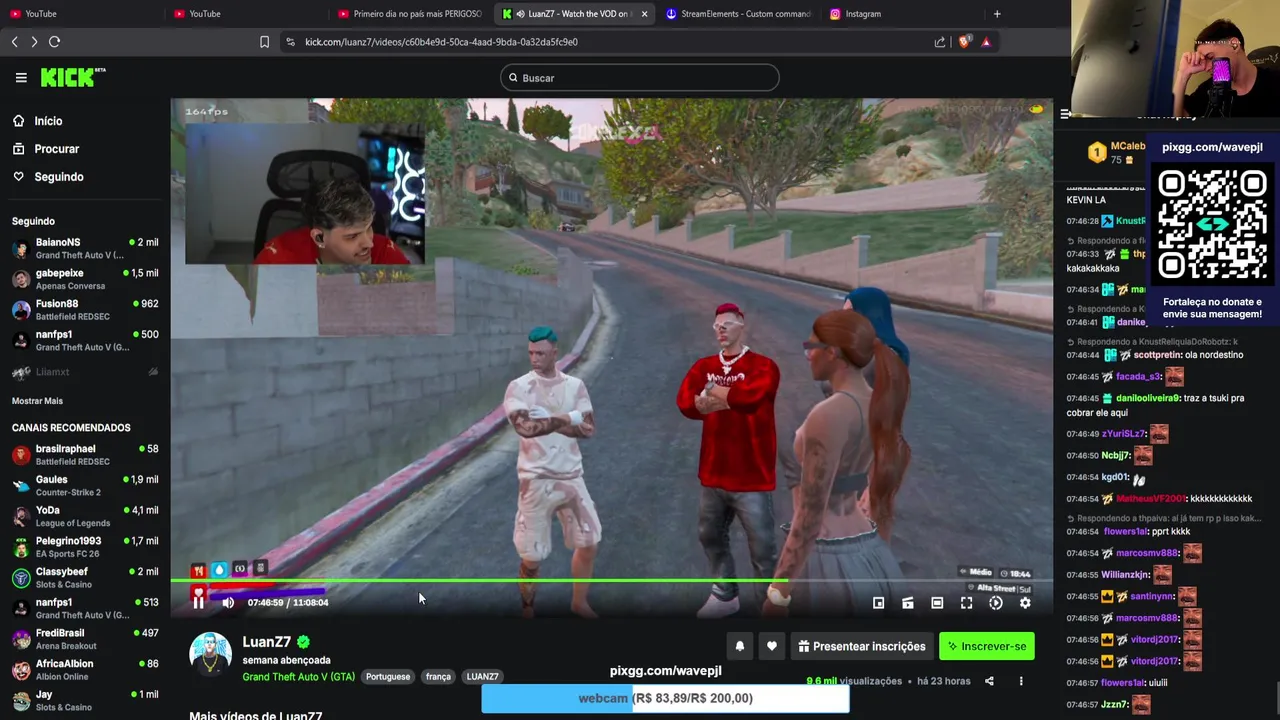Click FrediBrasil channel avatar

(21, 639)
